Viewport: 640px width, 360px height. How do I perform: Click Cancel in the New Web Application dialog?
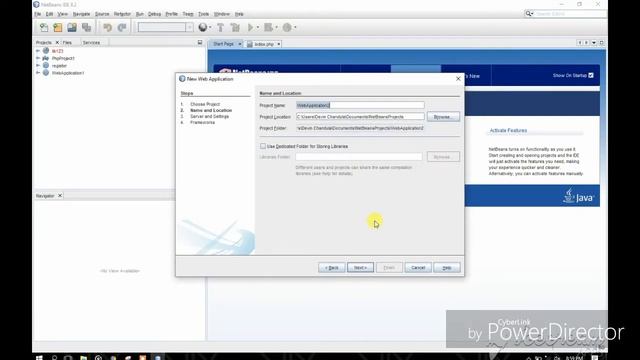[418, 267]
